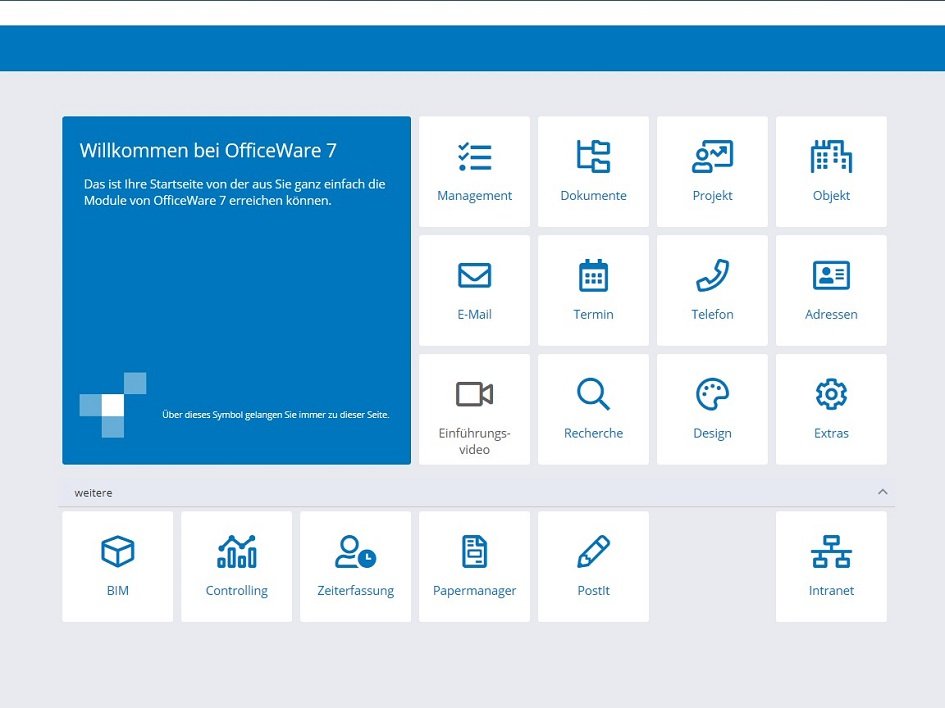Open the BIM cube icon
The height and width of the screenshot is (708, 945).
[117, 552]
